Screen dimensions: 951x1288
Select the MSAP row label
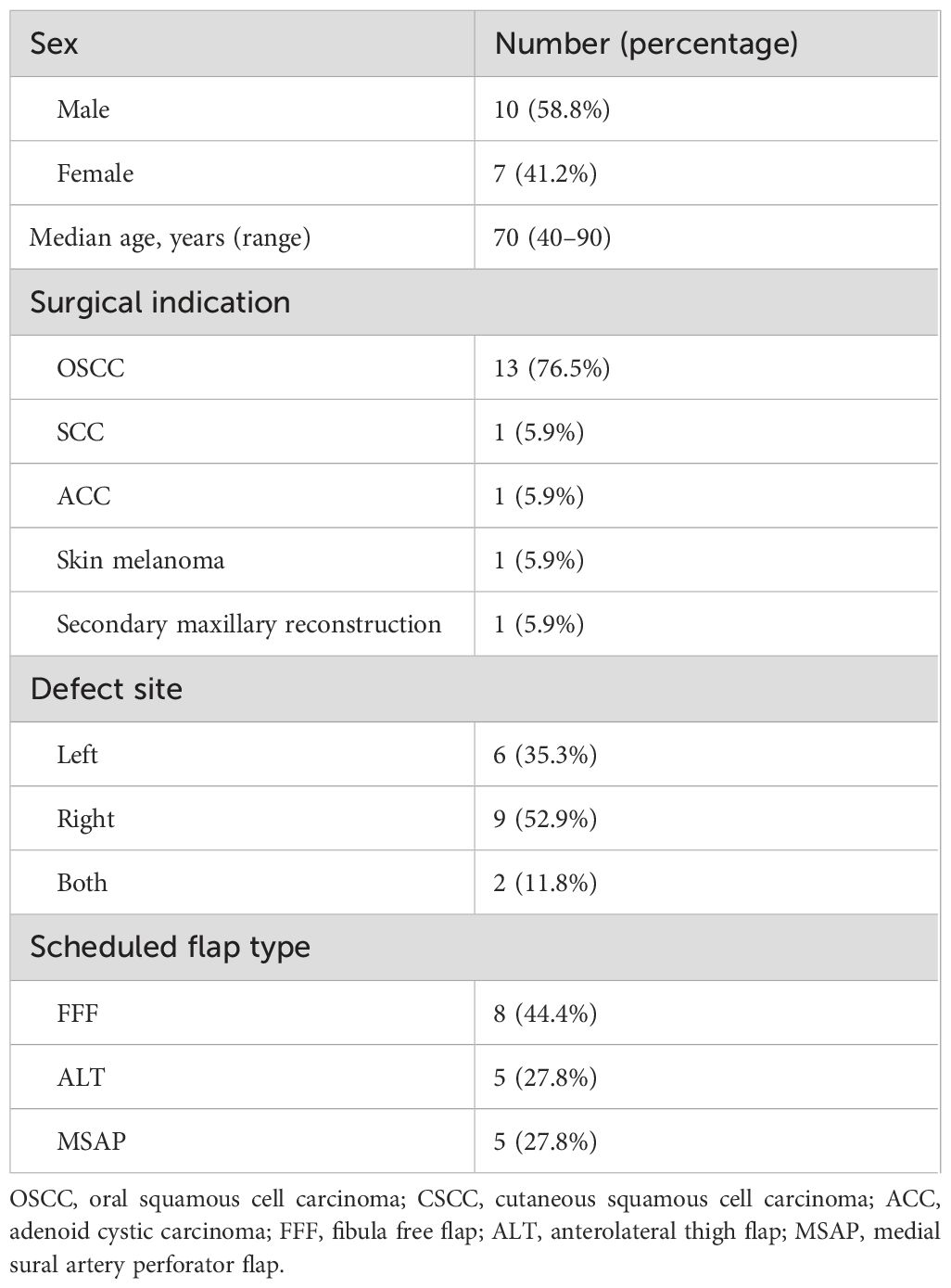coord(90,1141)
